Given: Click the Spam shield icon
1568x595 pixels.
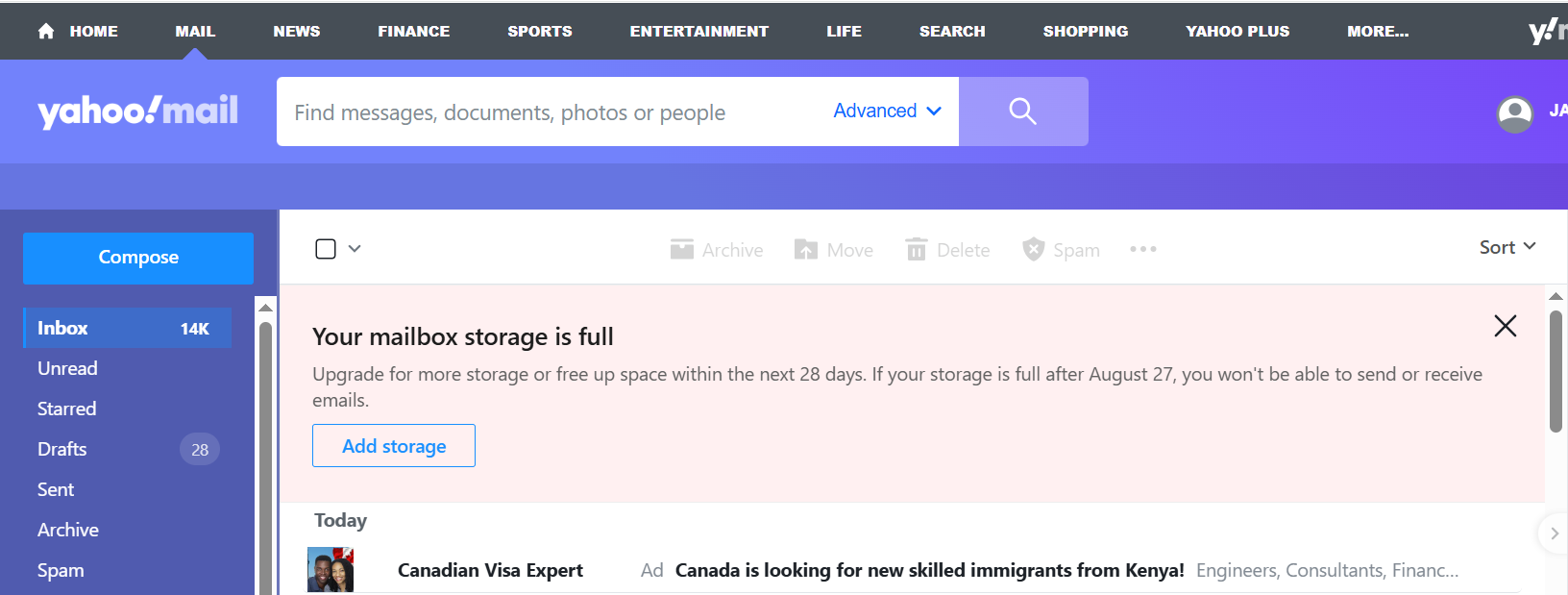Looking at the screenshot, I should click(x=1033, y=250).
